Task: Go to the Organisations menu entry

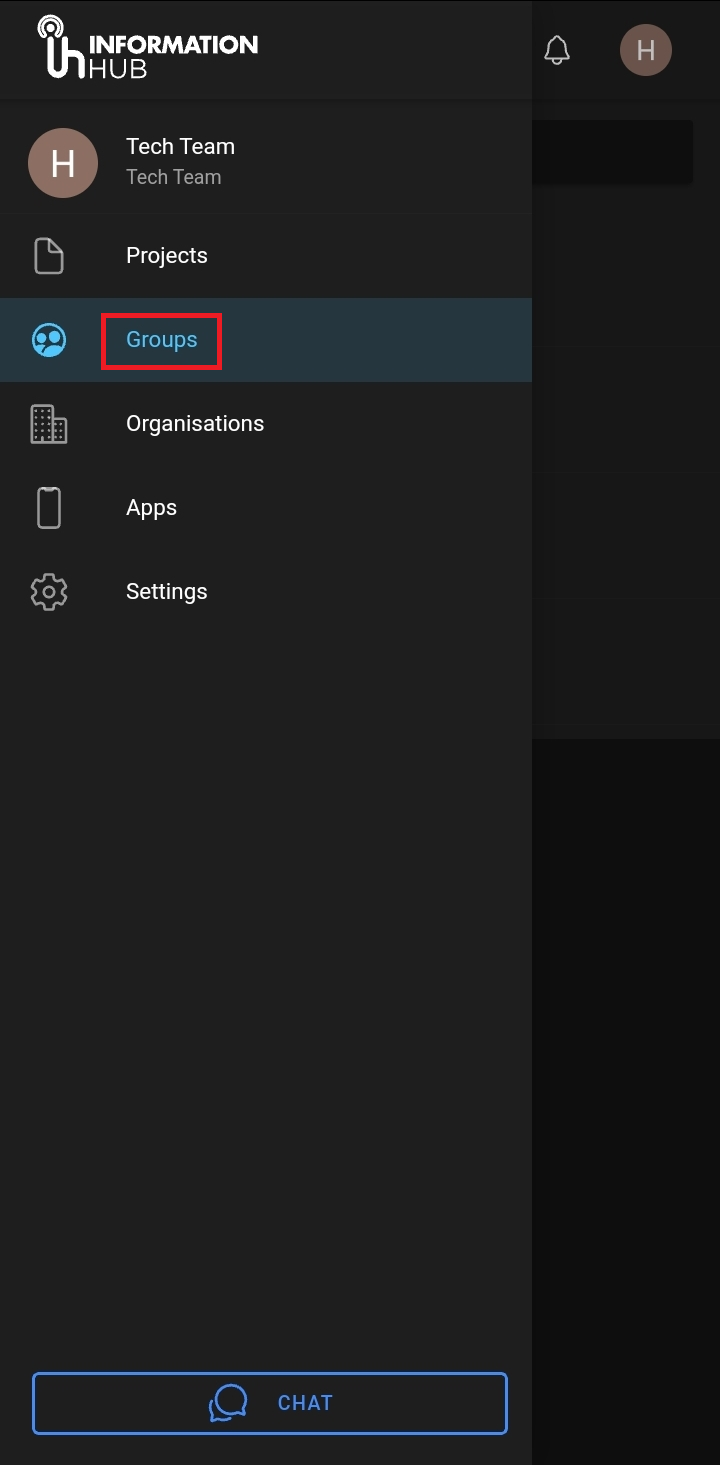Action: click(x=195, y=424)
